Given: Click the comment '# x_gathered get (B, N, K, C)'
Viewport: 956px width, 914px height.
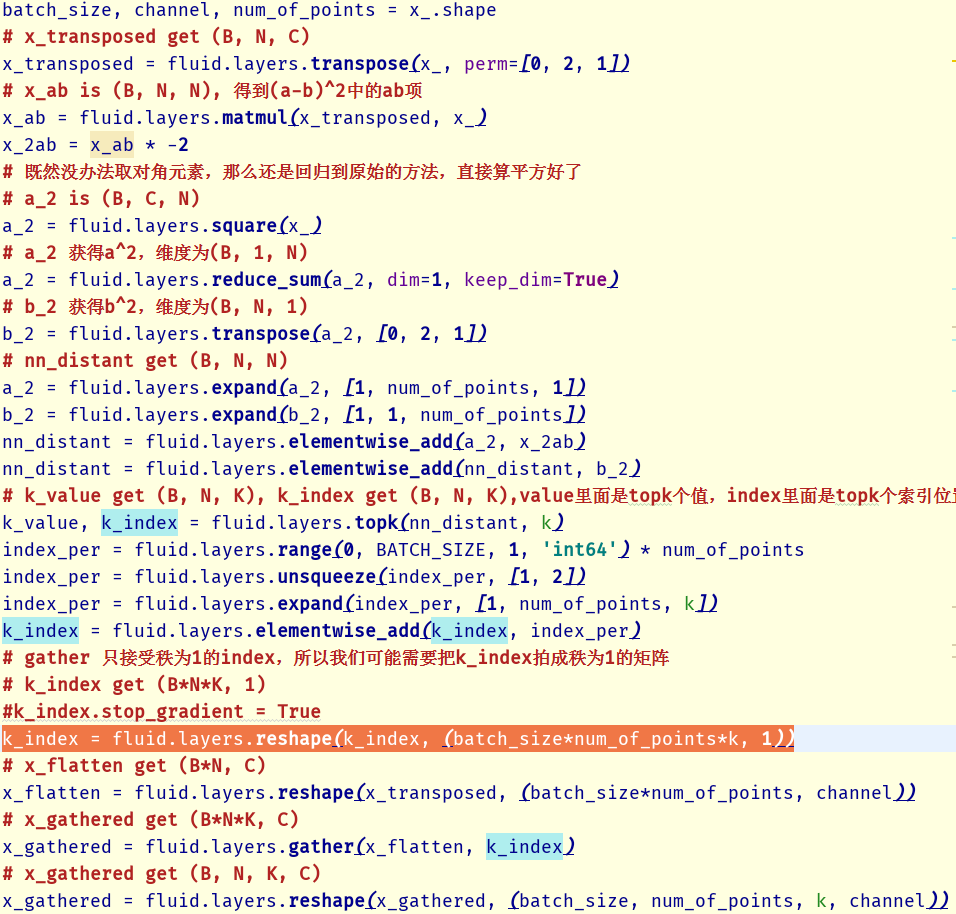Looking at the screenshot, I should click(162, 874).
